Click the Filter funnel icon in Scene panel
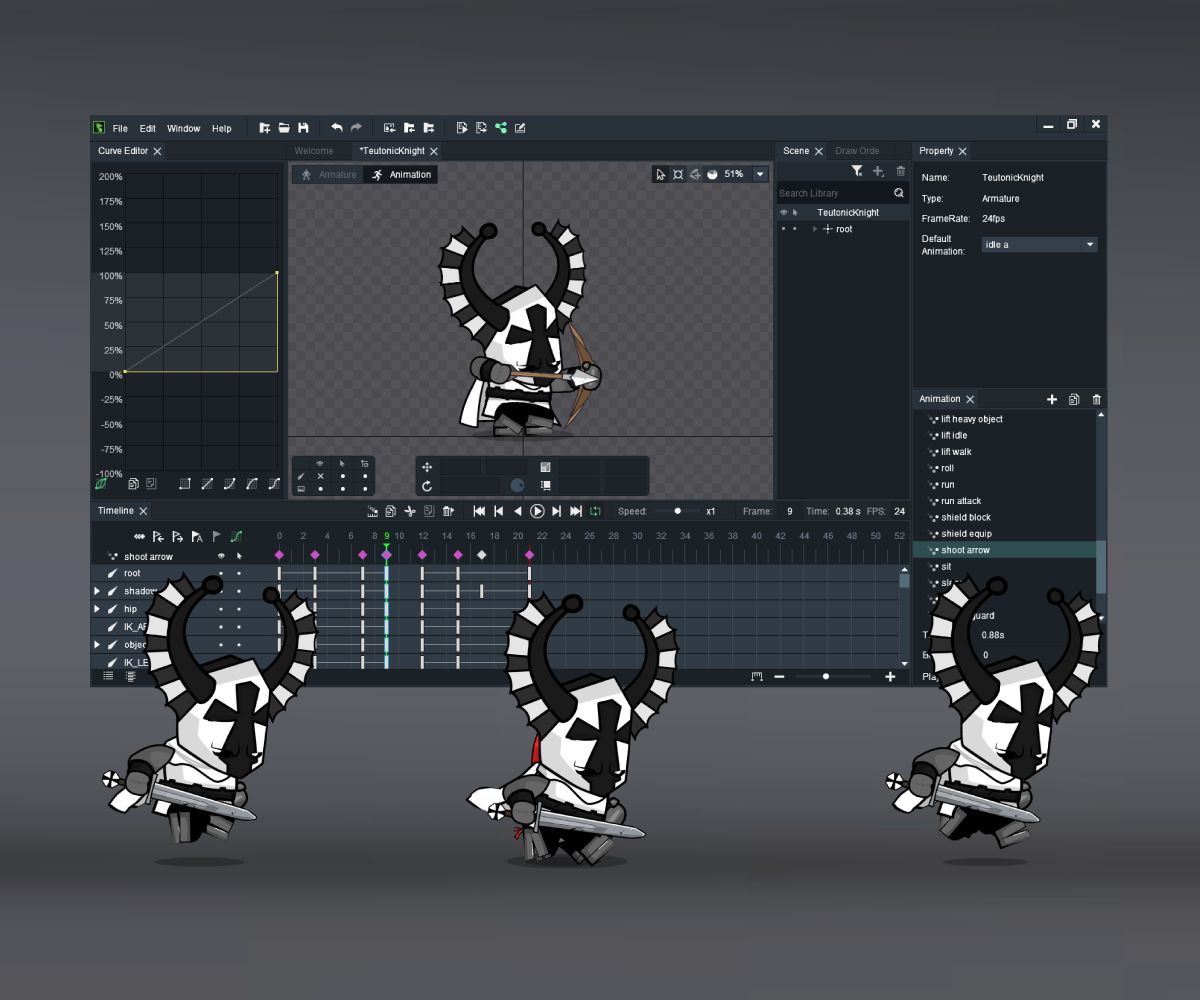Viewport: 1200px width, 1000px height. point(857,172)
